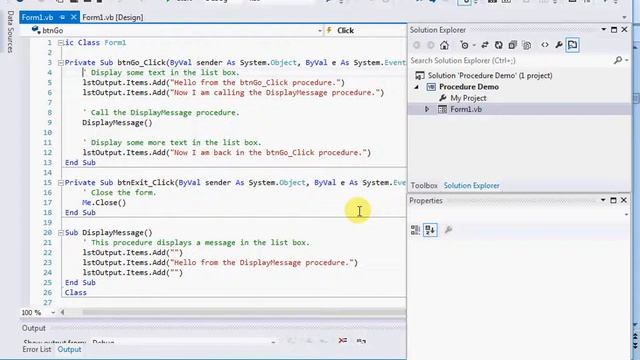
Task: Click the DisplayMessage() call on line 9
Action: pos(117,123)
